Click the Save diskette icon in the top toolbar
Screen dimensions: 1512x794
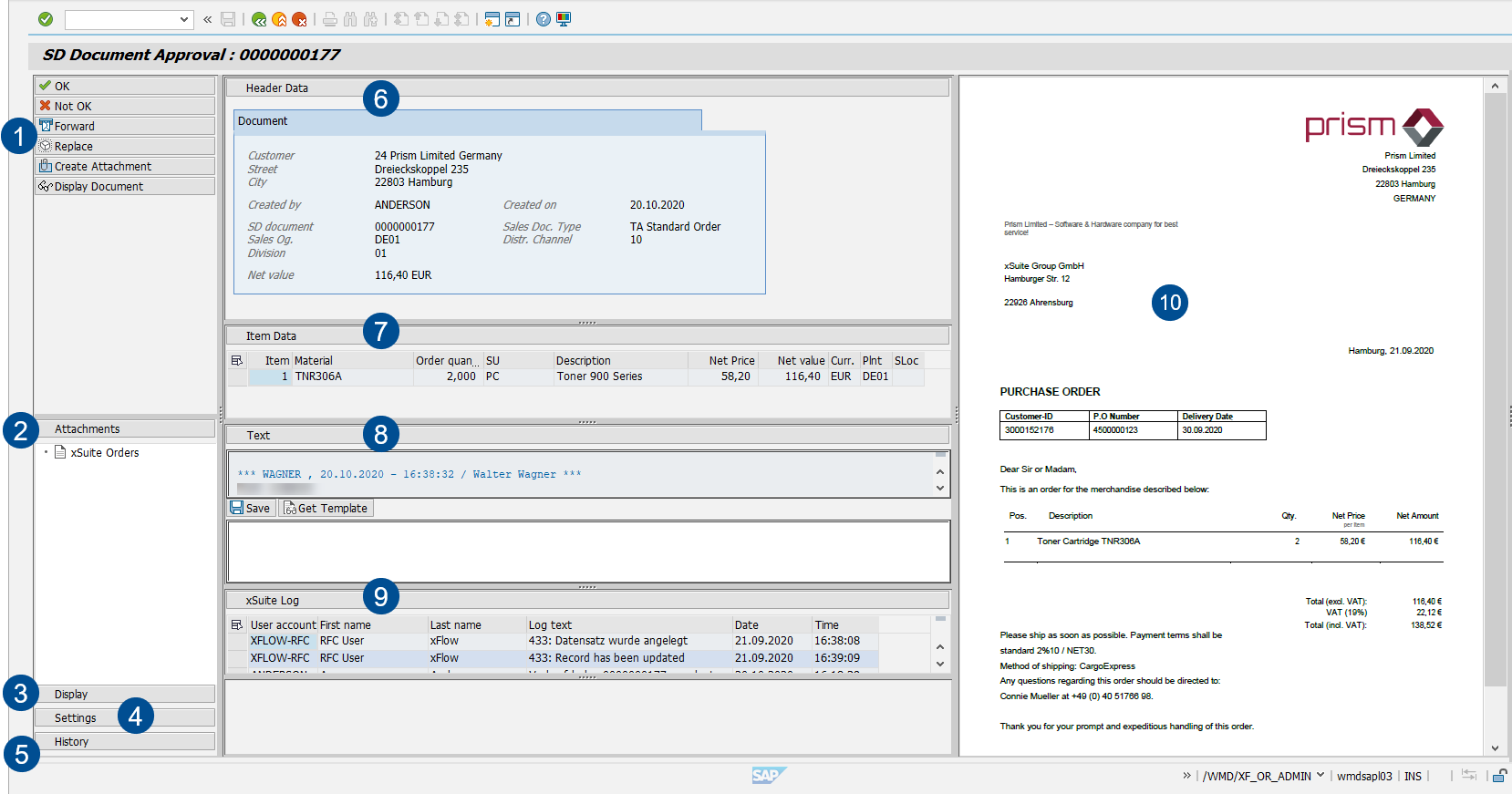pyautogui.click(x=228, y=19)
